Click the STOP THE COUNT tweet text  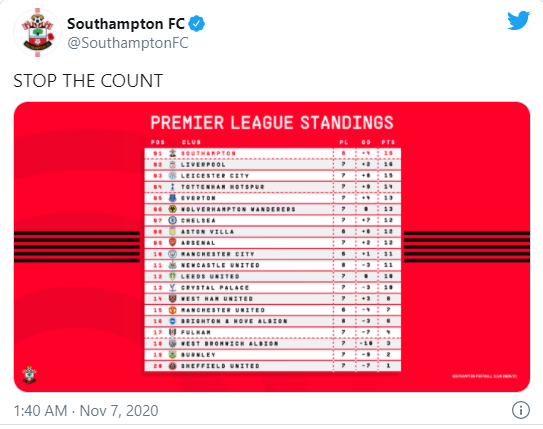click(x=88, y=81)
